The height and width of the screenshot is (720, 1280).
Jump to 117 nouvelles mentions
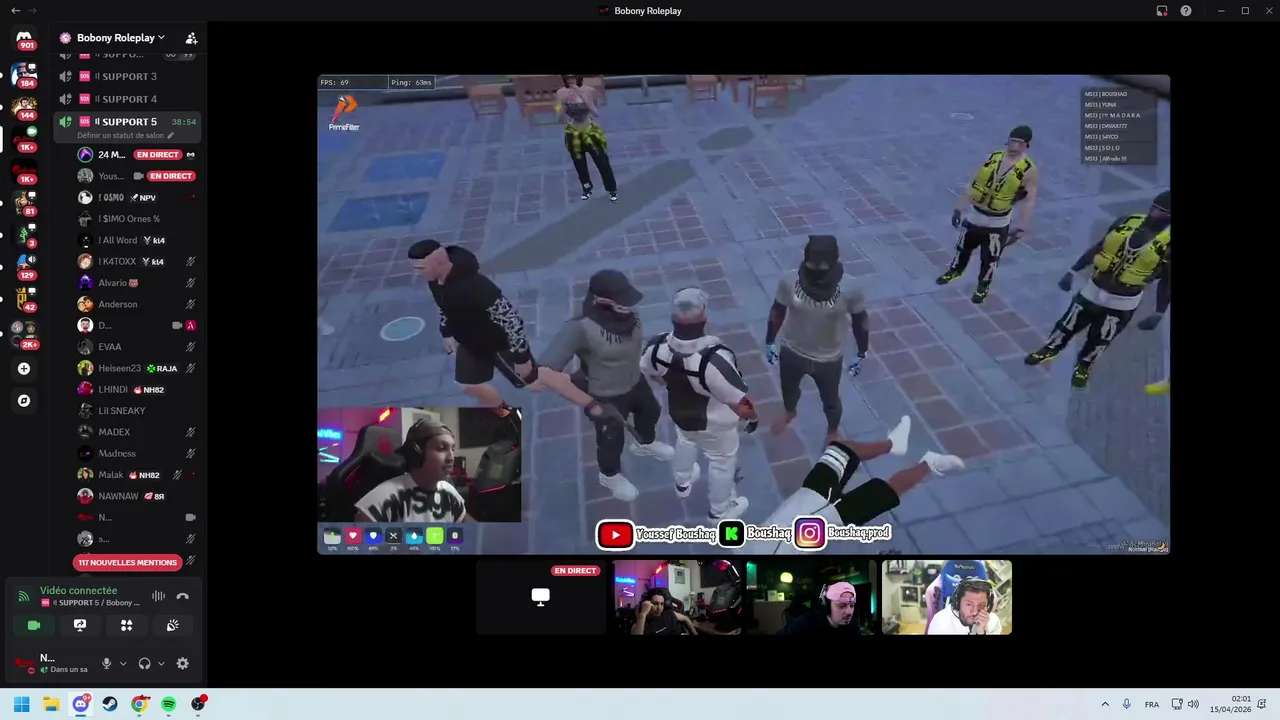127,562
